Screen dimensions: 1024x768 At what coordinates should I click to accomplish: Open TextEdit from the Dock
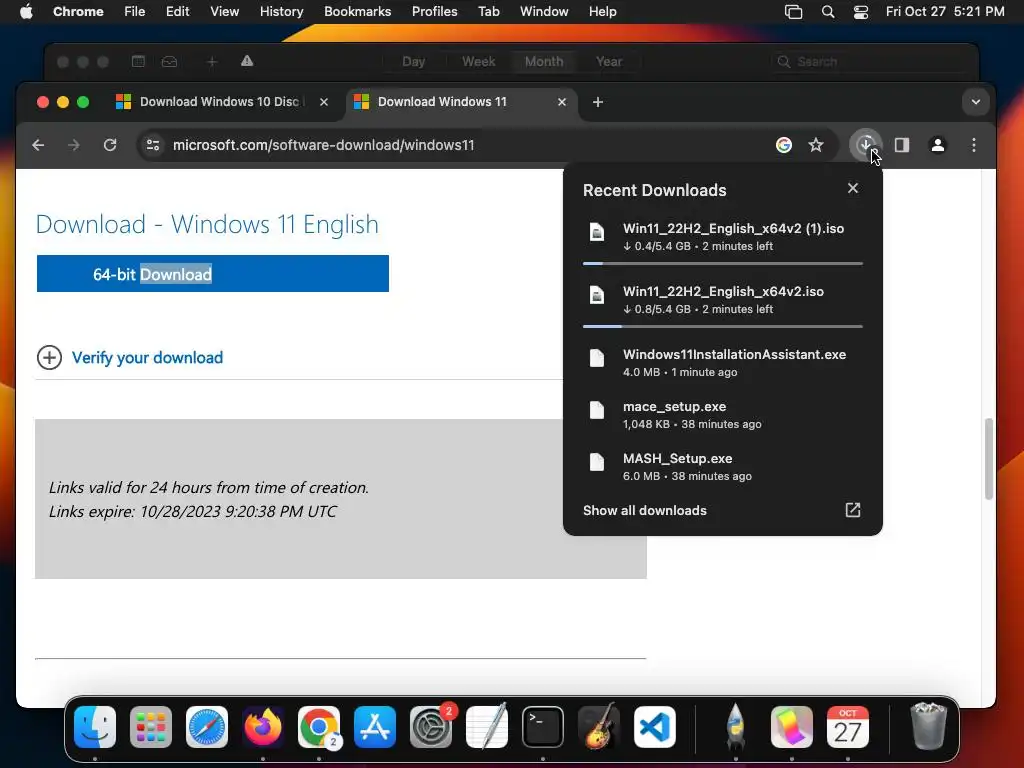coord(487,727)
